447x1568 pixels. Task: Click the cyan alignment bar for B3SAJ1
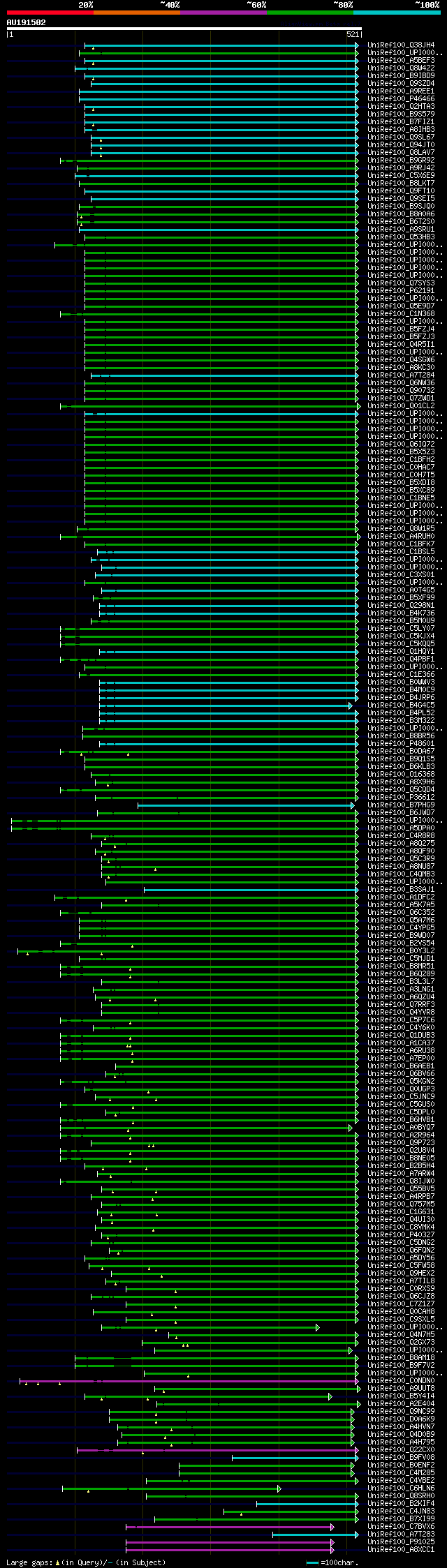[251, 890]
